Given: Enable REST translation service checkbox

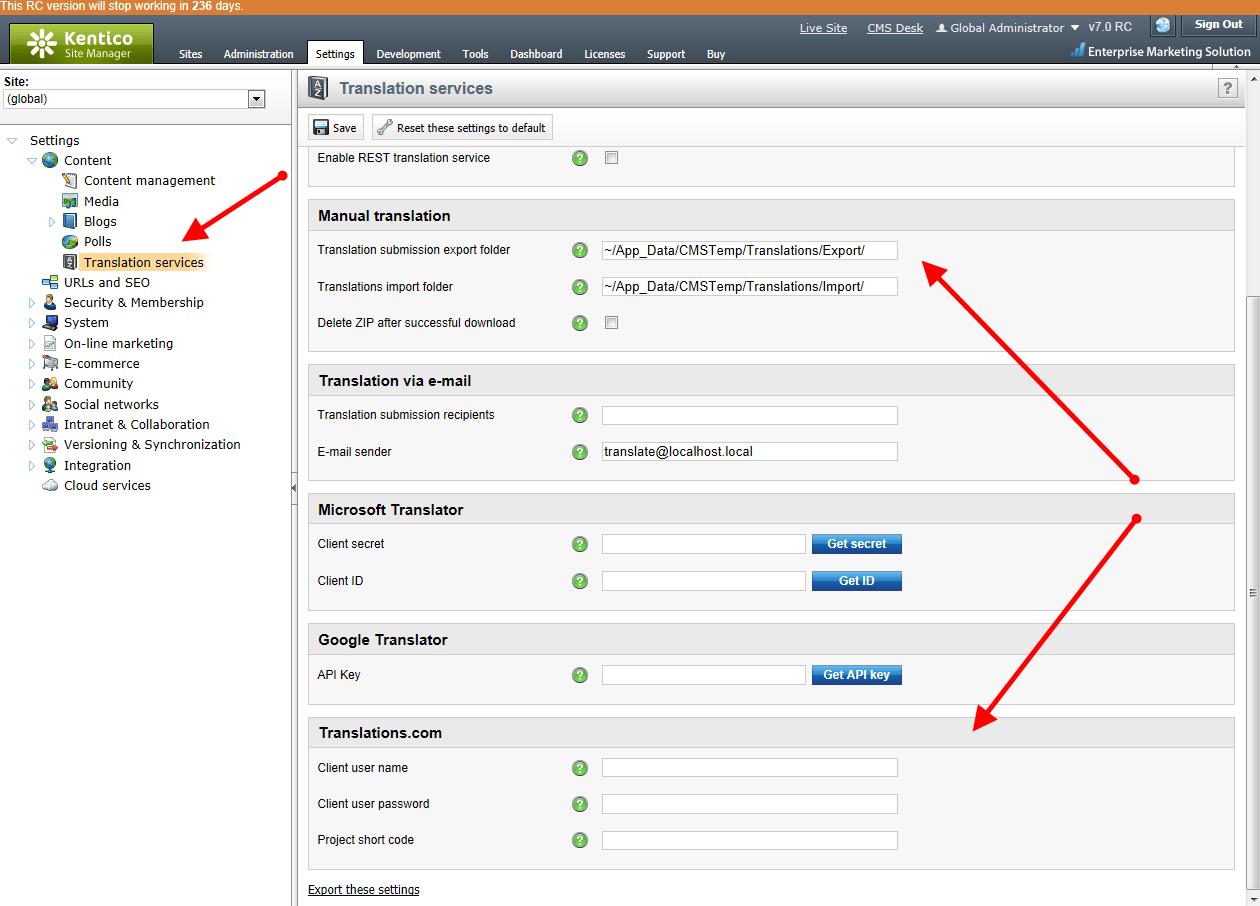Looking at the screenshot, I should (612, 158).
